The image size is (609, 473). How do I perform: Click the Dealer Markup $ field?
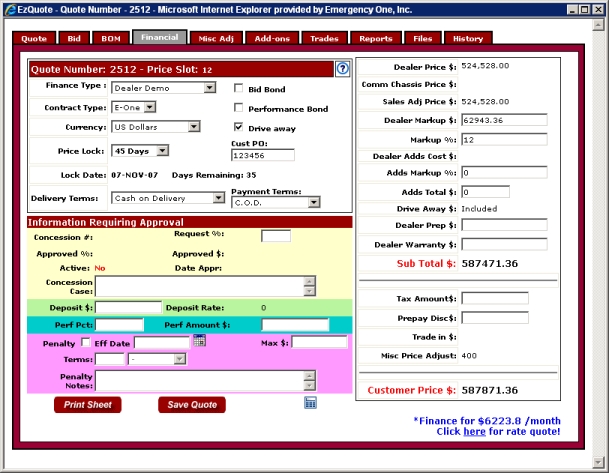coord(504,120)
